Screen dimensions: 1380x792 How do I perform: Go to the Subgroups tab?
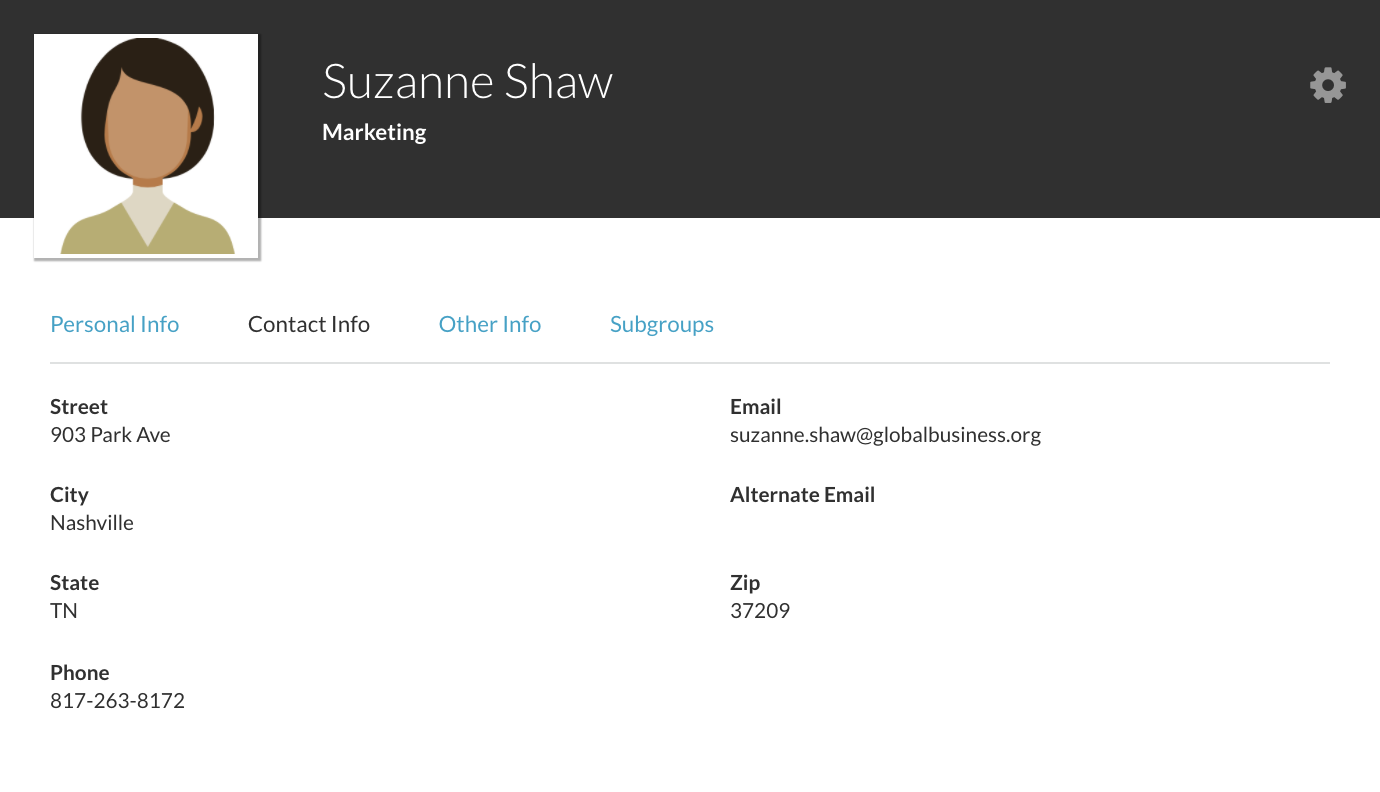[662, 324]
